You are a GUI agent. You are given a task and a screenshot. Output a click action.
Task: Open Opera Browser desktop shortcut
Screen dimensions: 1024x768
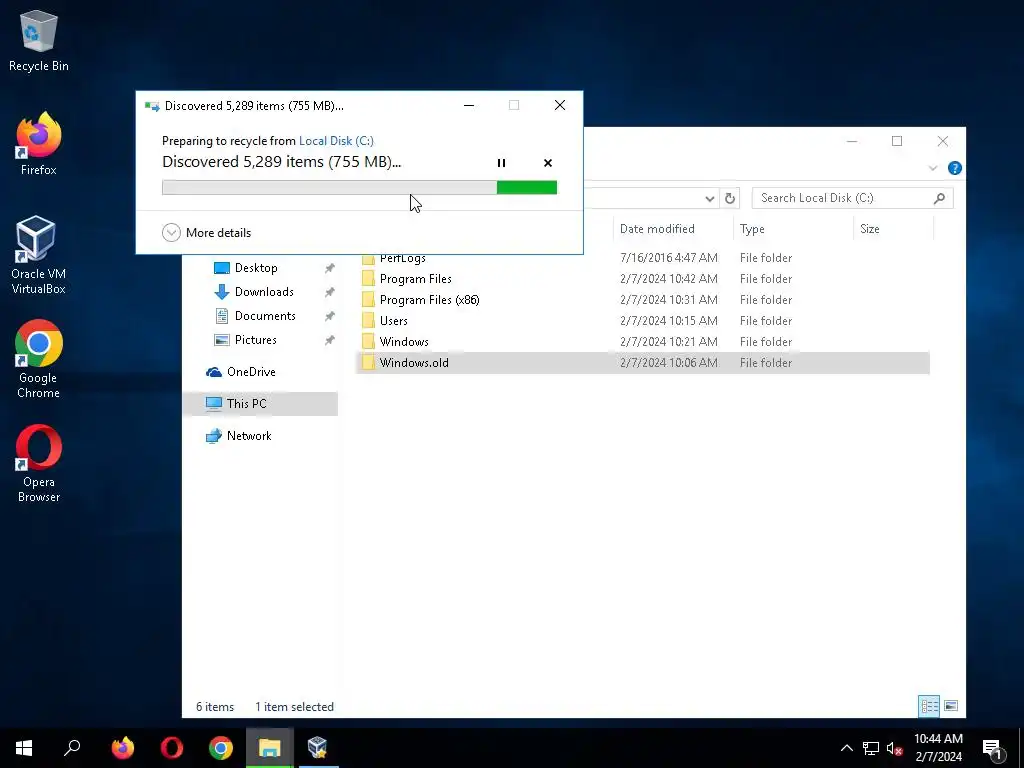click(39, 464)
